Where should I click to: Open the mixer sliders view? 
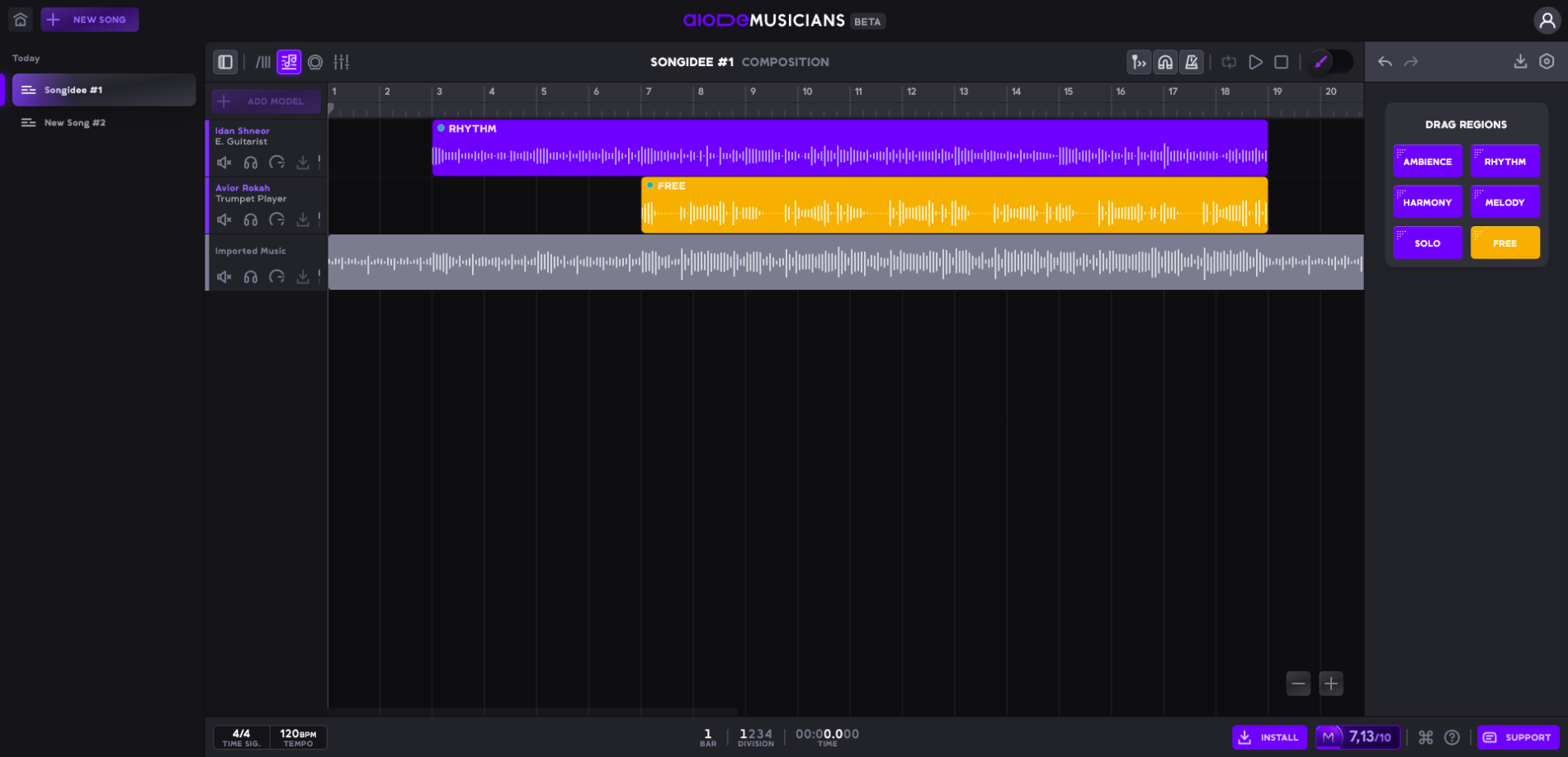(342, 62)
